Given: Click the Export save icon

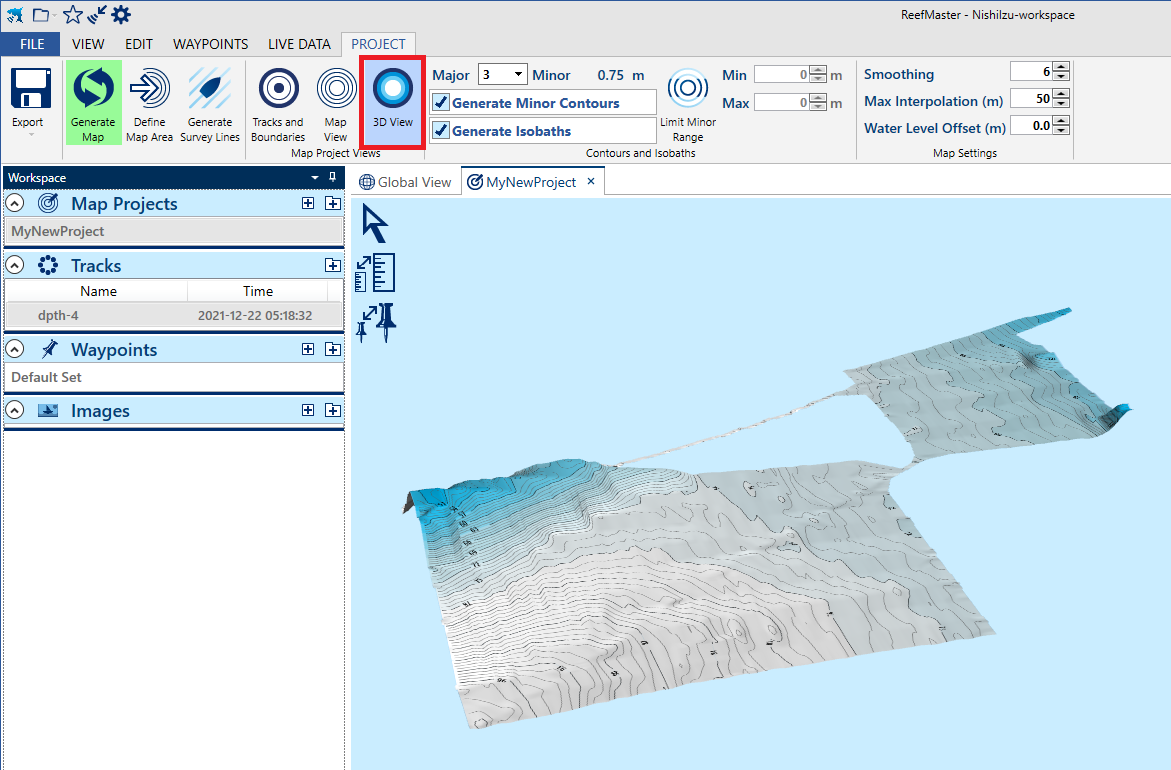Looking at the screenshot, I should click(x=30, y=90).
